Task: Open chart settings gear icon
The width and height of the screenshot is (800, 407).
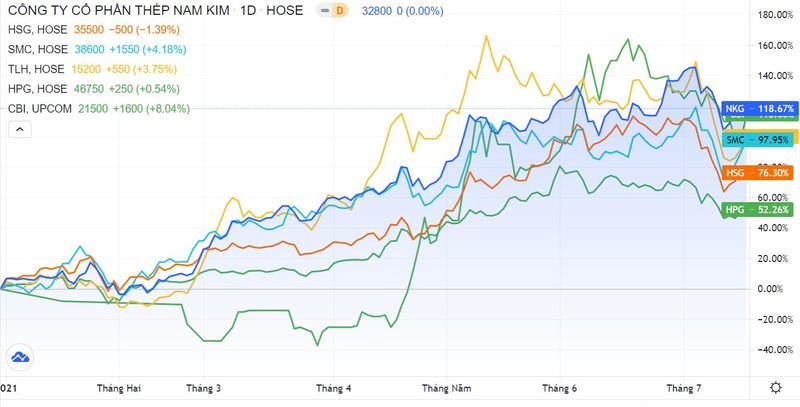Action: (x=776, y=387)
